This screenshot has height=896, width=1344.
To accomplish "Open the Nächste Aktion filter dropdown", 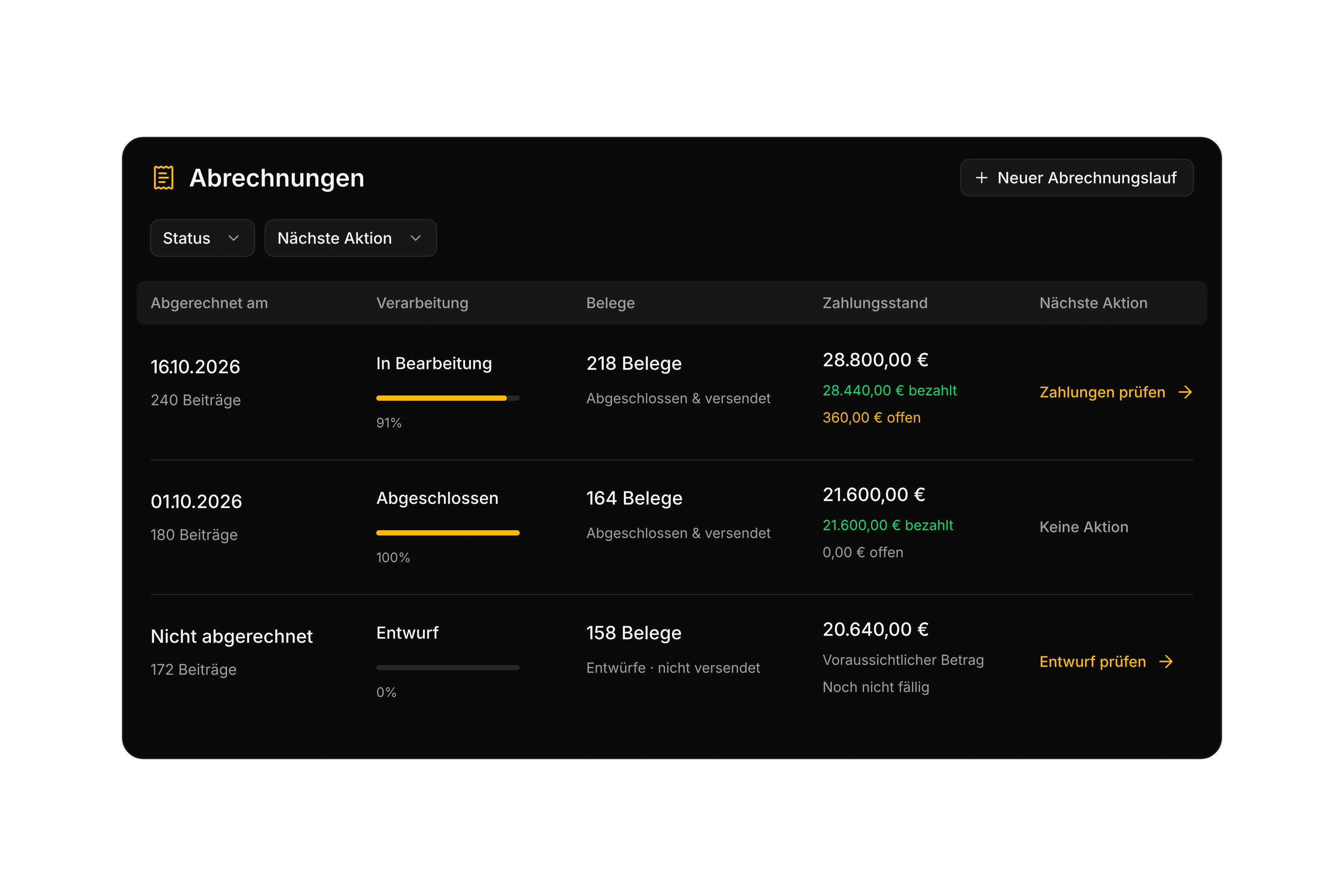I will click(350, 238).
